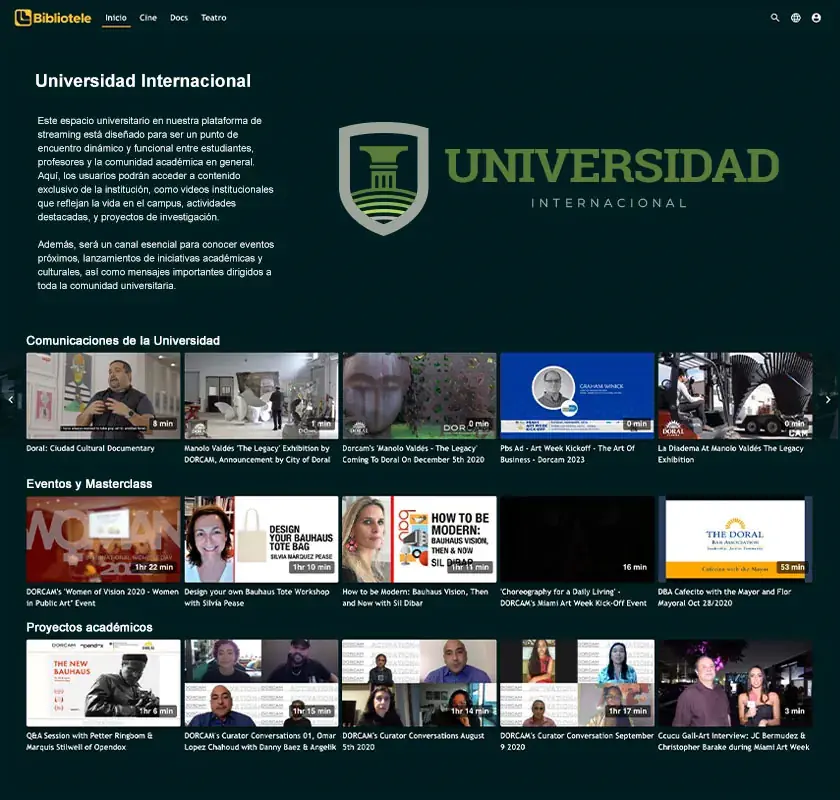Screen dimensions: 840x800
Task: Click title "Manolo Valdés 'The Legacy' Exhibition by DORCAM"
Action: click(x=257, y=454)
